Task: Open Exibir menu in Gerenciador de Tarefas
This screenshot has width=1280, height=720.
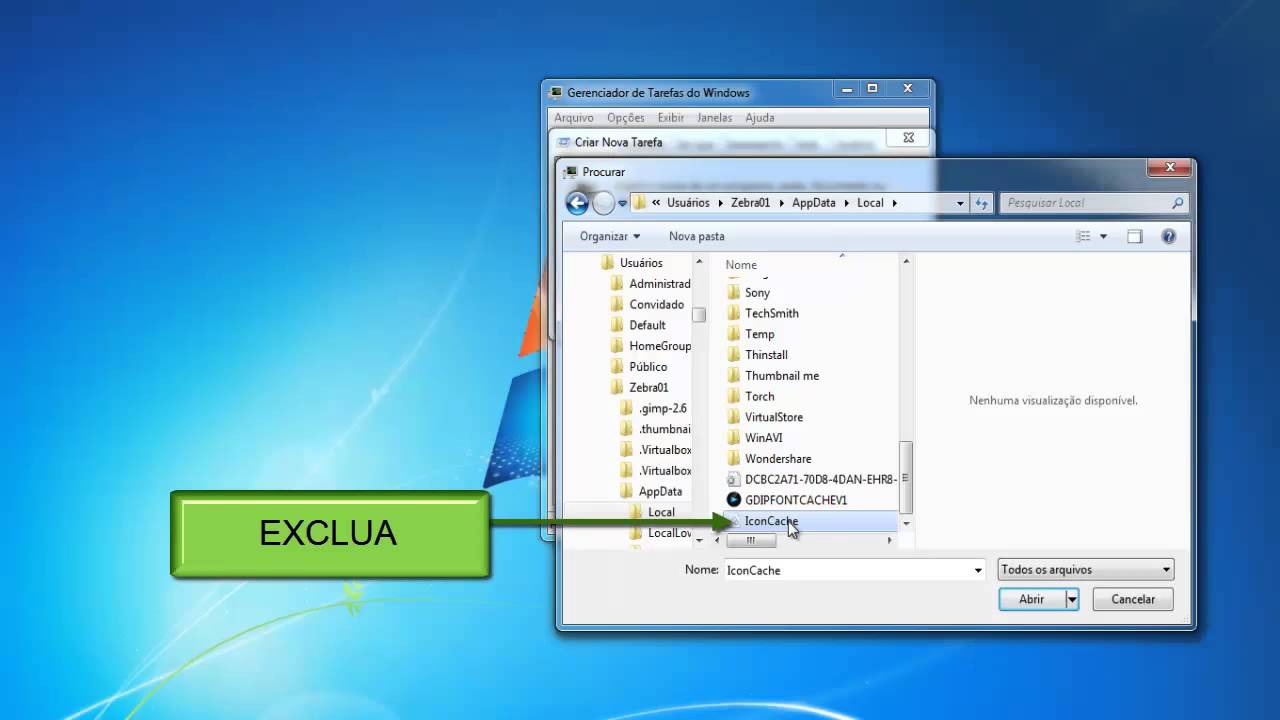Action: point(671,118)
